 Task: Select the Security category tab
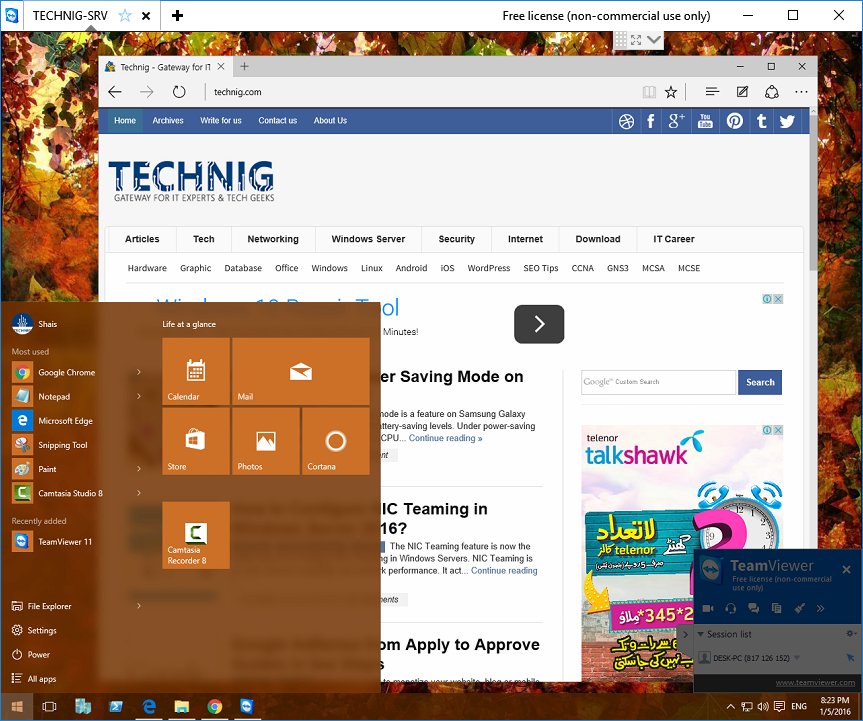coord(456,239)
